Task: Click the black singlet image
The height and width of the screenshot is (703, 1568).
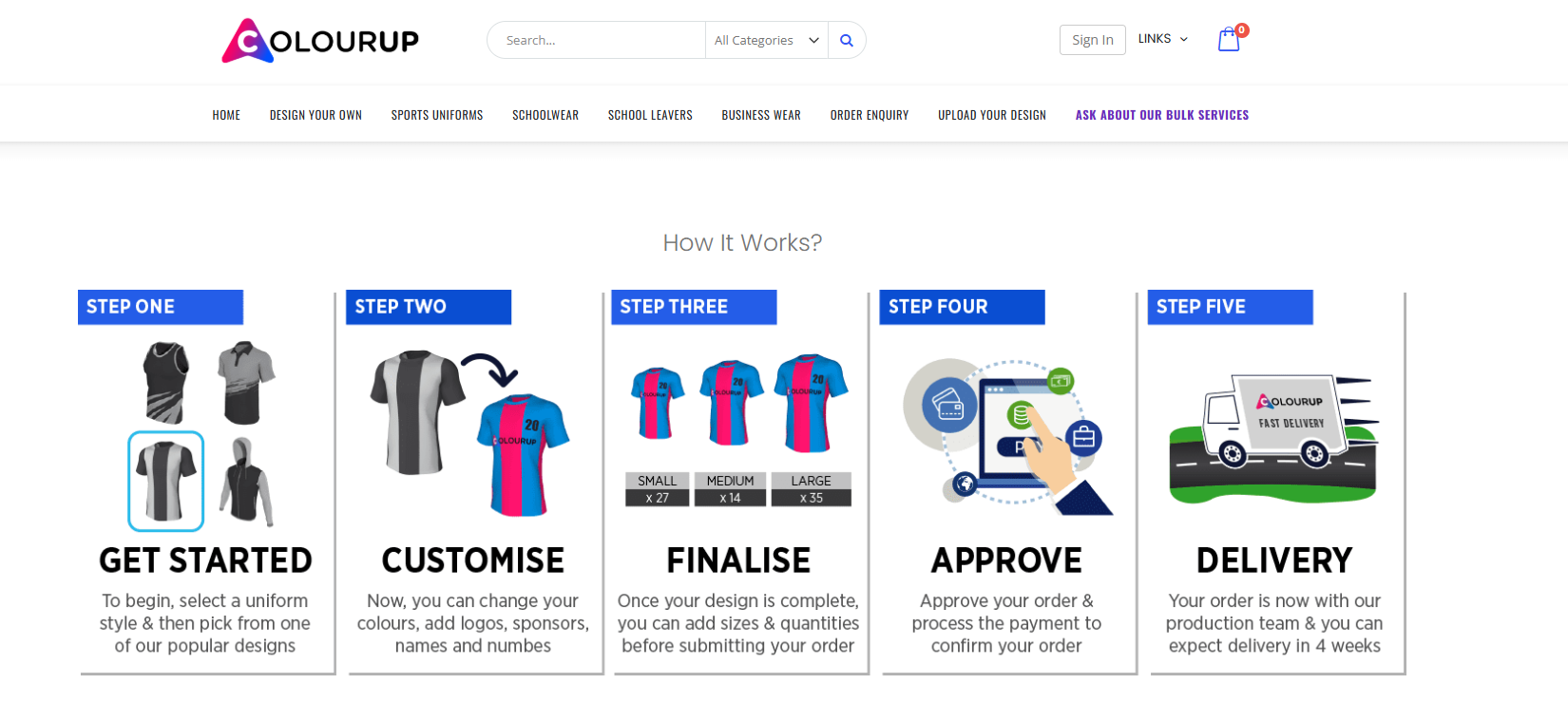Action: click(167, 382)
